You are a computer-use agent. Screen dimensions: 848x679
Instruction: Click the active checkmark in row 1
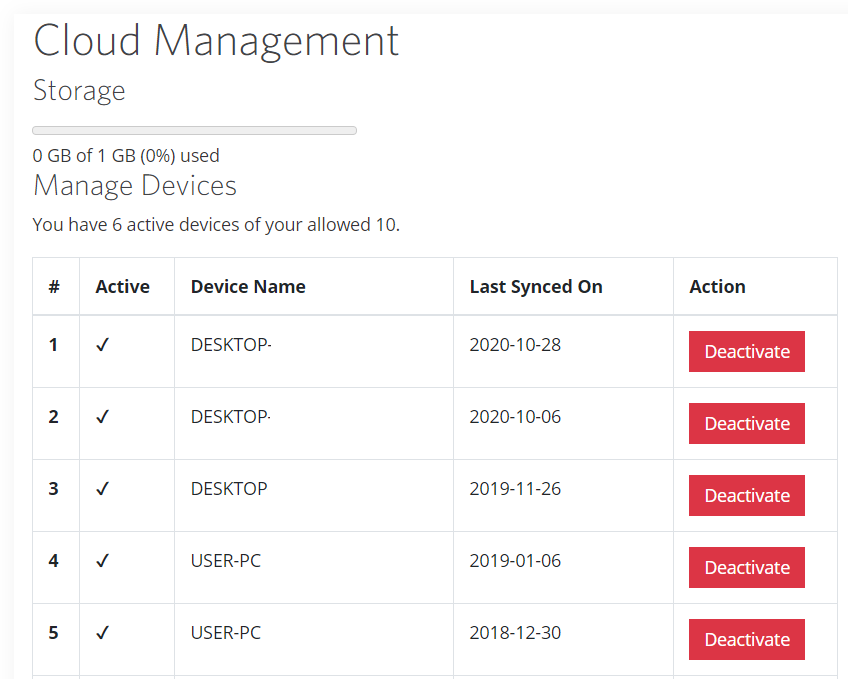click(x=102, y=345)
